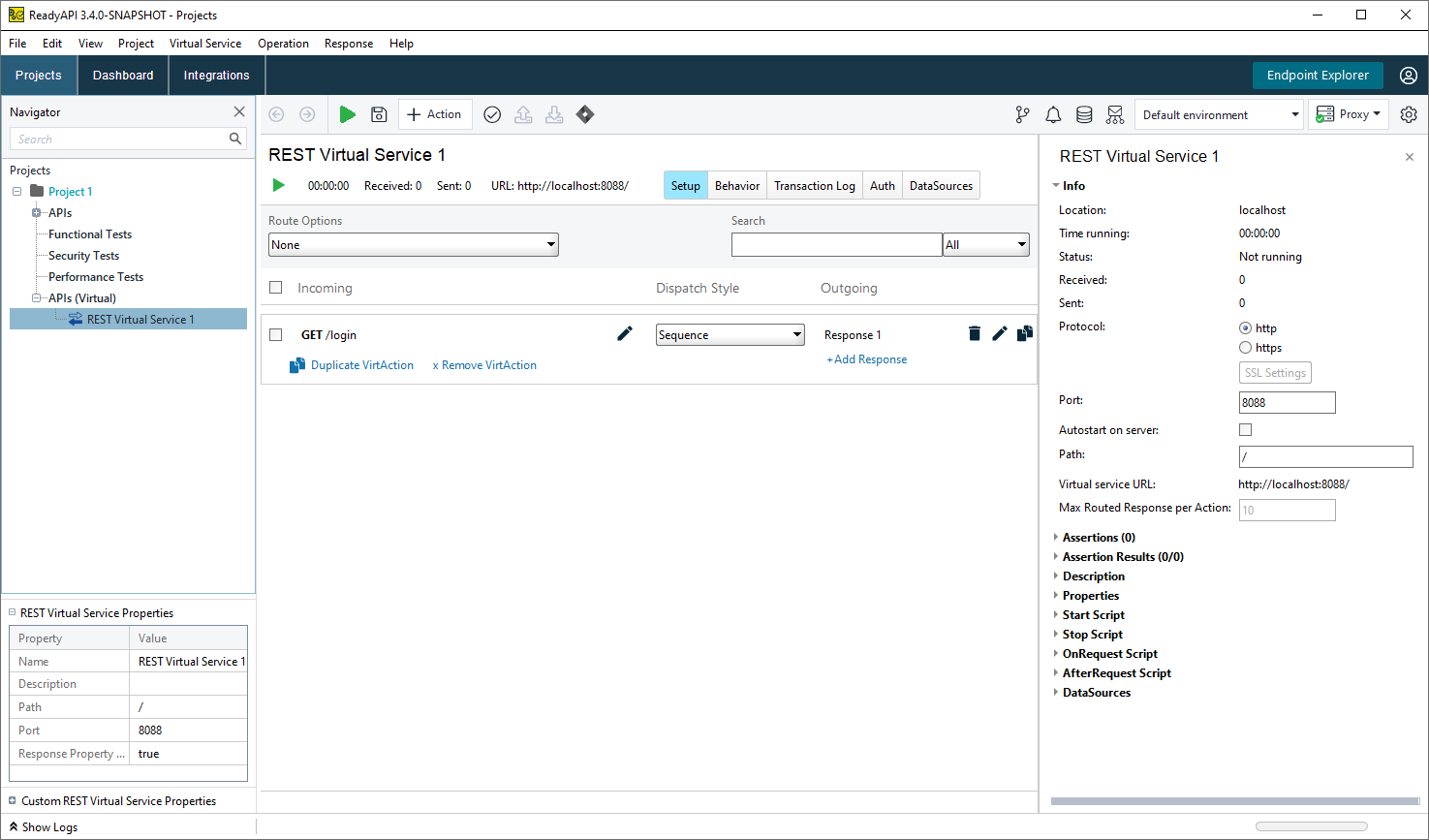
Task: Open the Behavior tab
Action: click(x=737, y=185)
